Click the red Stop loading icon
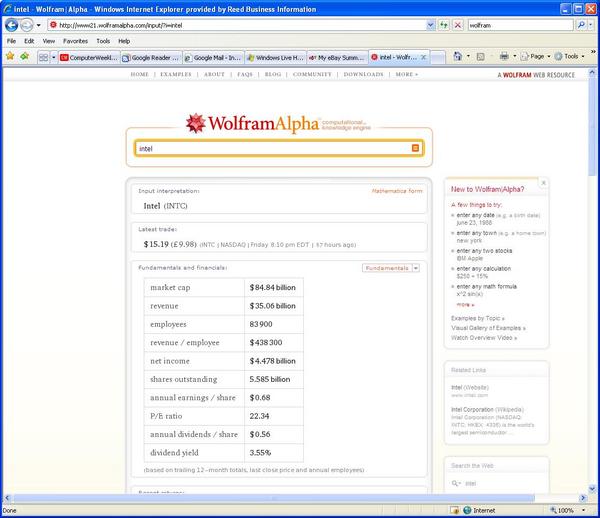Viewport: 600px width, 518px height. (x=457, y=25)
